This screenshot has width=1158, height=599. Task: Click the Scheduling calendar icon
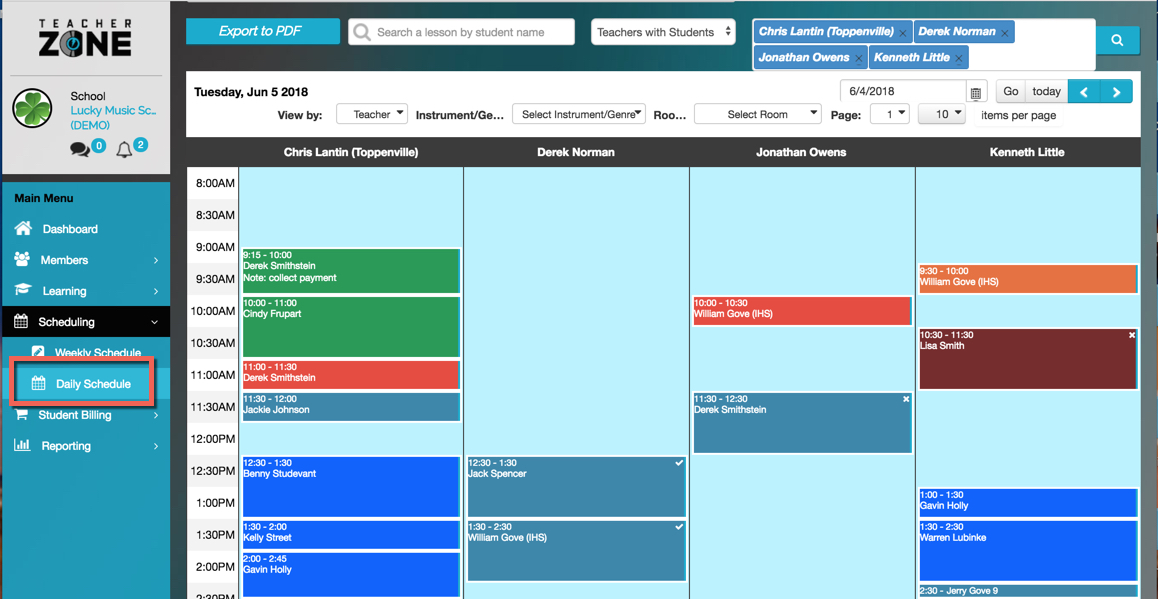coord(21,322)
